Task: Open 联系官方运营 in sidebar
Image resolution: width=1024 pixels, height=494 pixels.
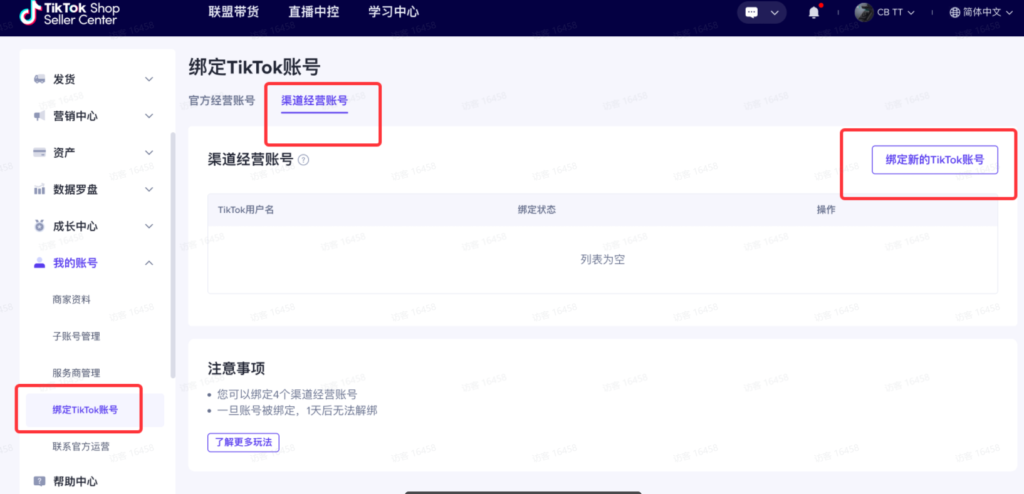Action: pos(80,447)
